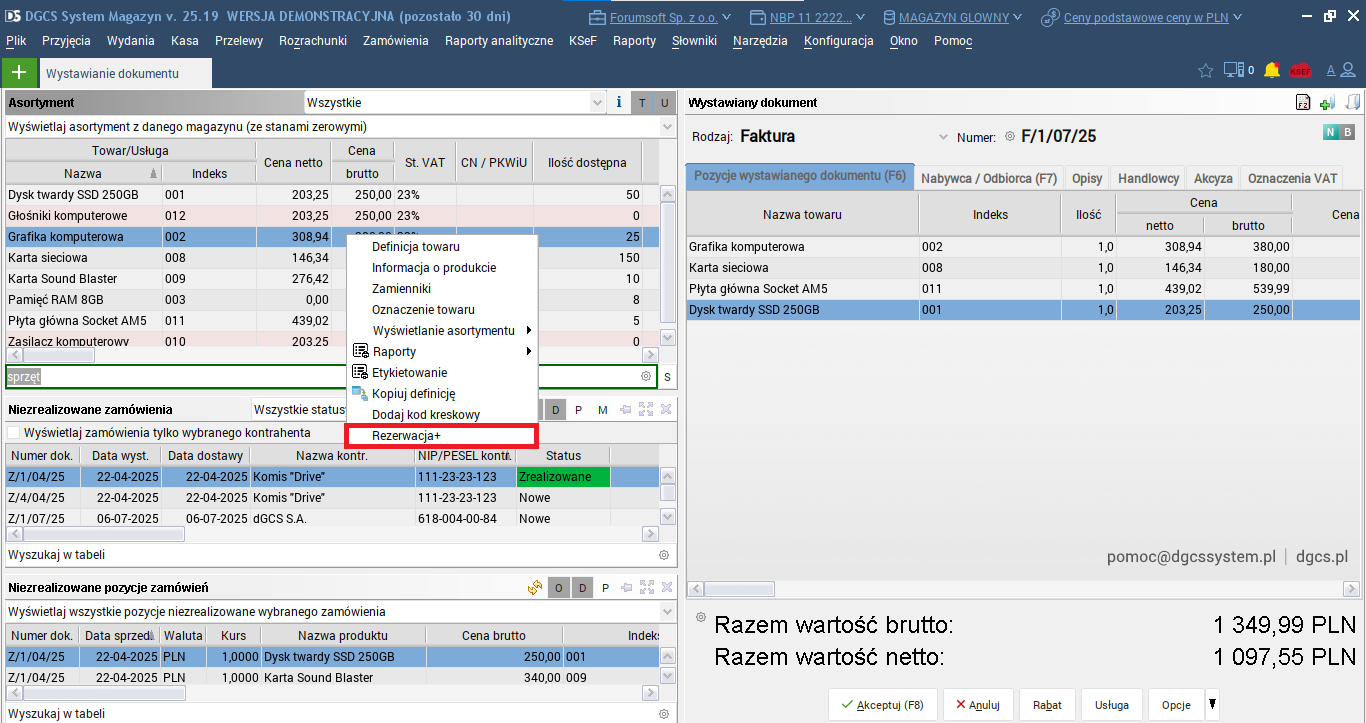Viewport: 1366px width, 723px height.
Task: Click the Rabat button
Action: (1047, 705)
